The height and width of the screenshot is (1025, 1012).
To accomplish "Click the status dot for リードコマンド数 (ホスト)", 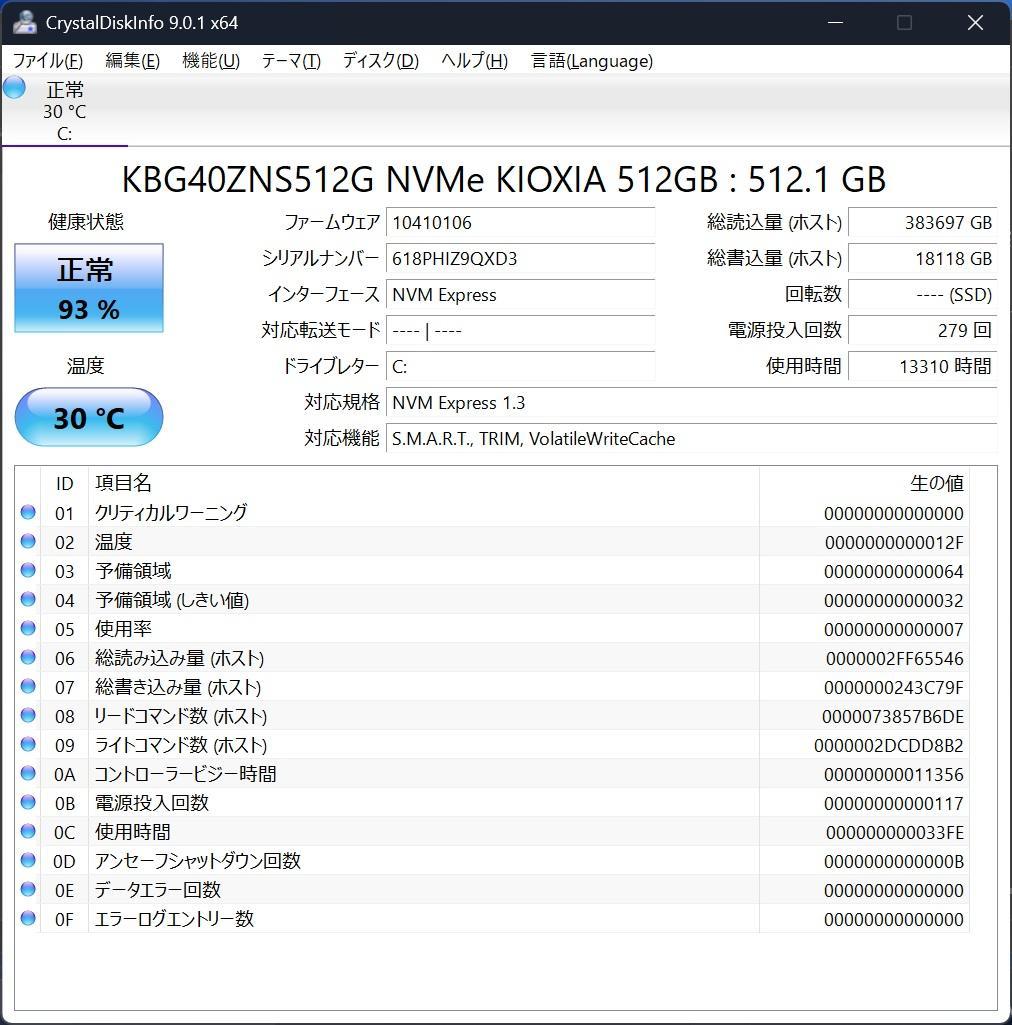I will (x=28, y=715).
